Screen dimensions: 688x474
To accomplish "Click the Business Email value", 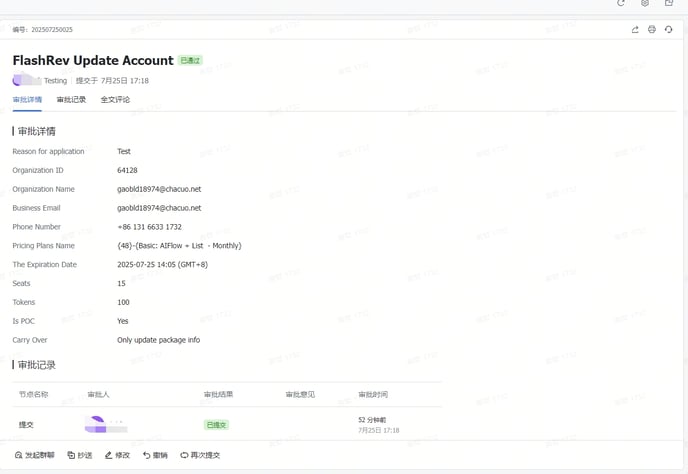I will (159, 208).
